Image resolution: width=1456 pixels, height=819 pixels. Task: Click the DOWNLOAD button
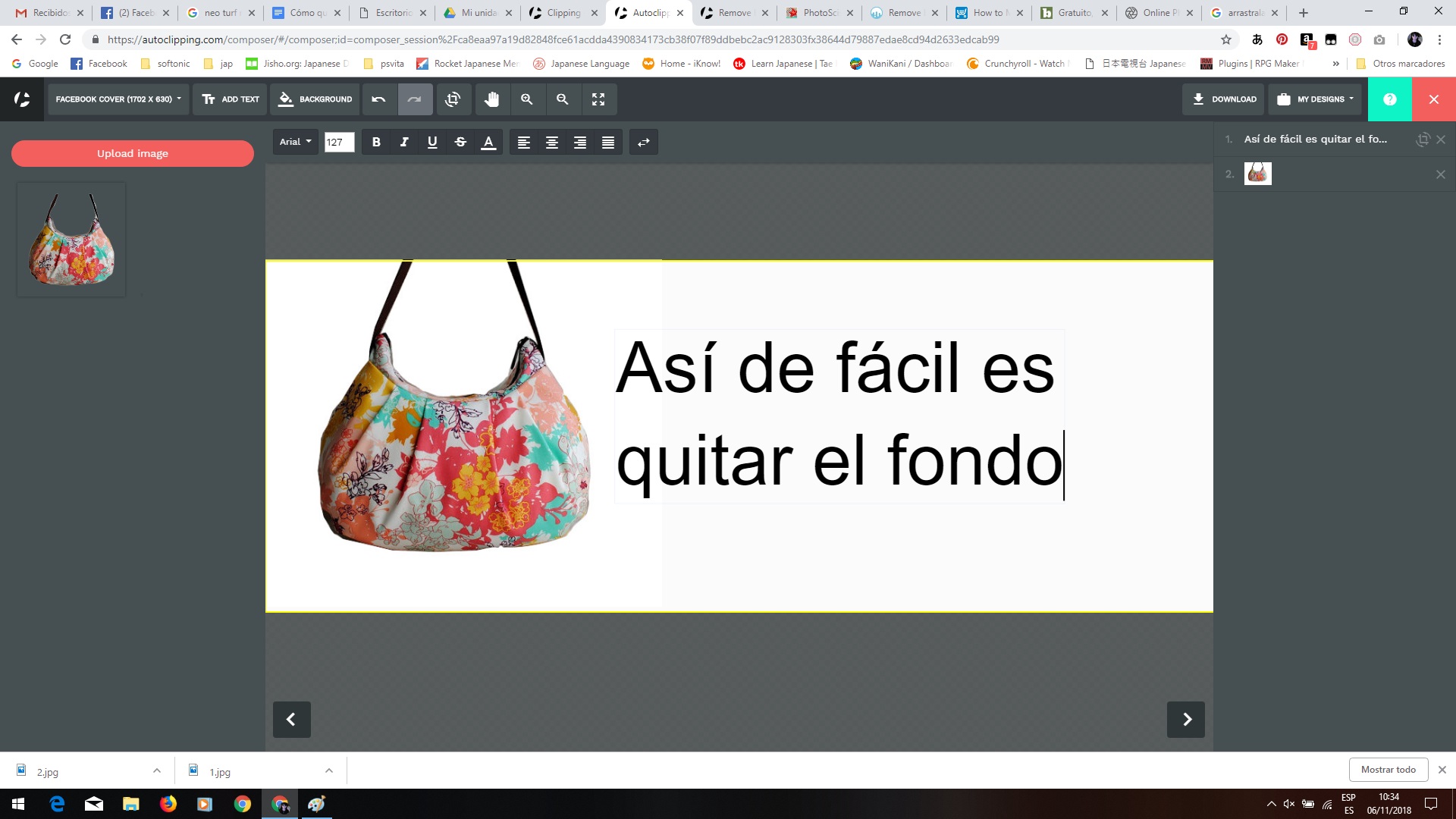[1223, 99]
